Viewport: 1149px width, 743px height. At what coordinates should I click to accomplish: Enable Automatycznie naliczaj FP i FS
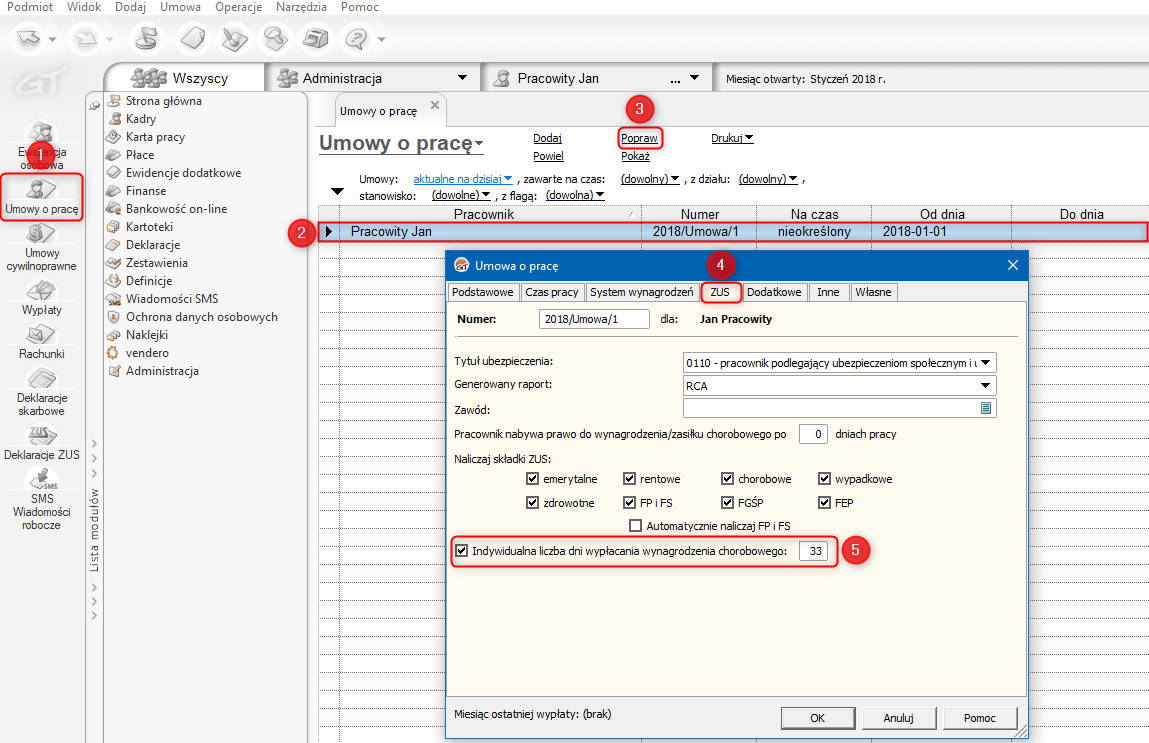point(635,526)
